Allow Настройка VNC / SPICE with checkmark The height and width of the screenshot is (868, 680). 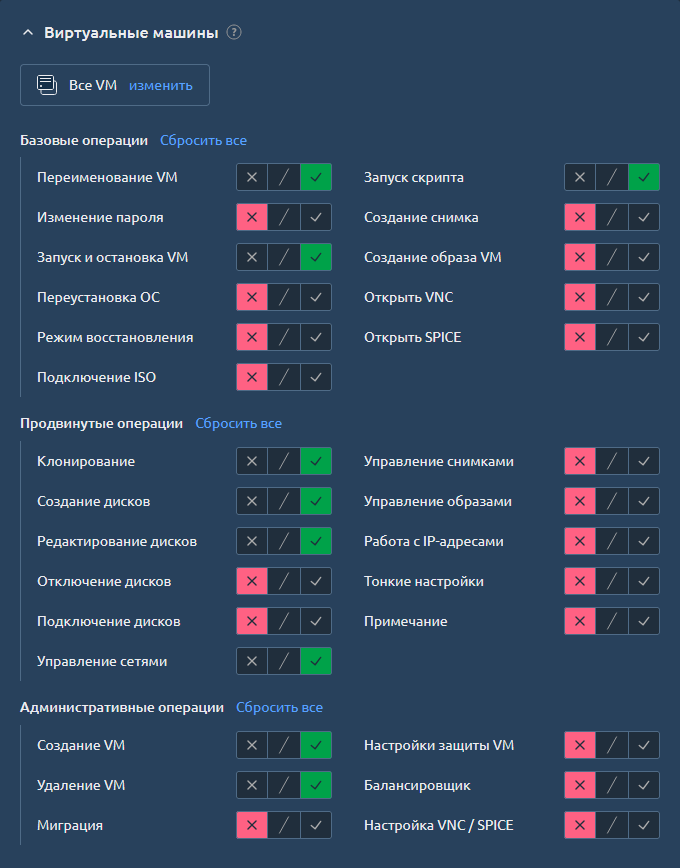pos(643,825)
